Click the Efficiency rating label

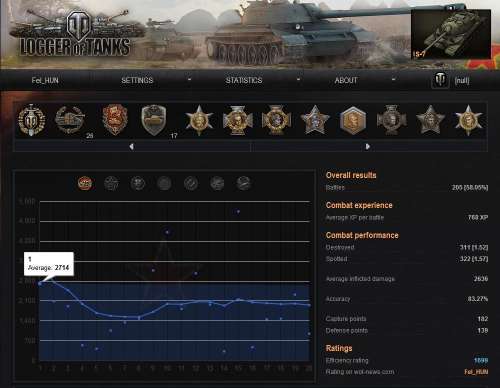click(x=347, y=360)
